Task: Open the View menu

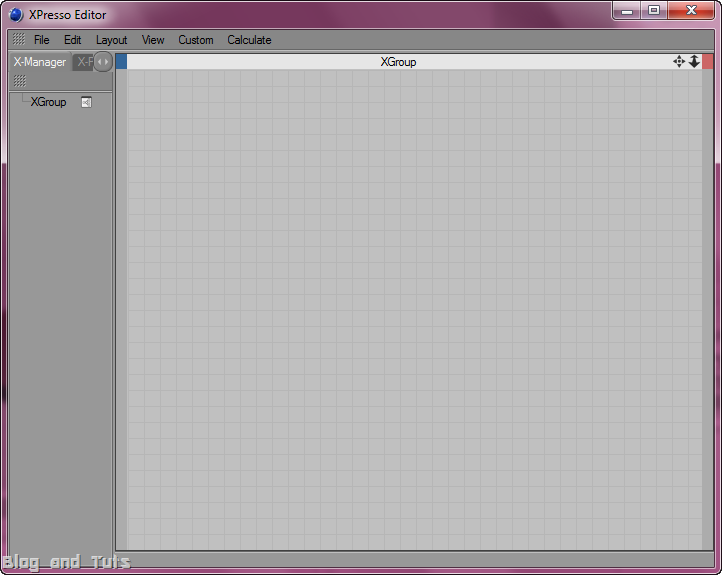Action: click(x=153, y=40)
